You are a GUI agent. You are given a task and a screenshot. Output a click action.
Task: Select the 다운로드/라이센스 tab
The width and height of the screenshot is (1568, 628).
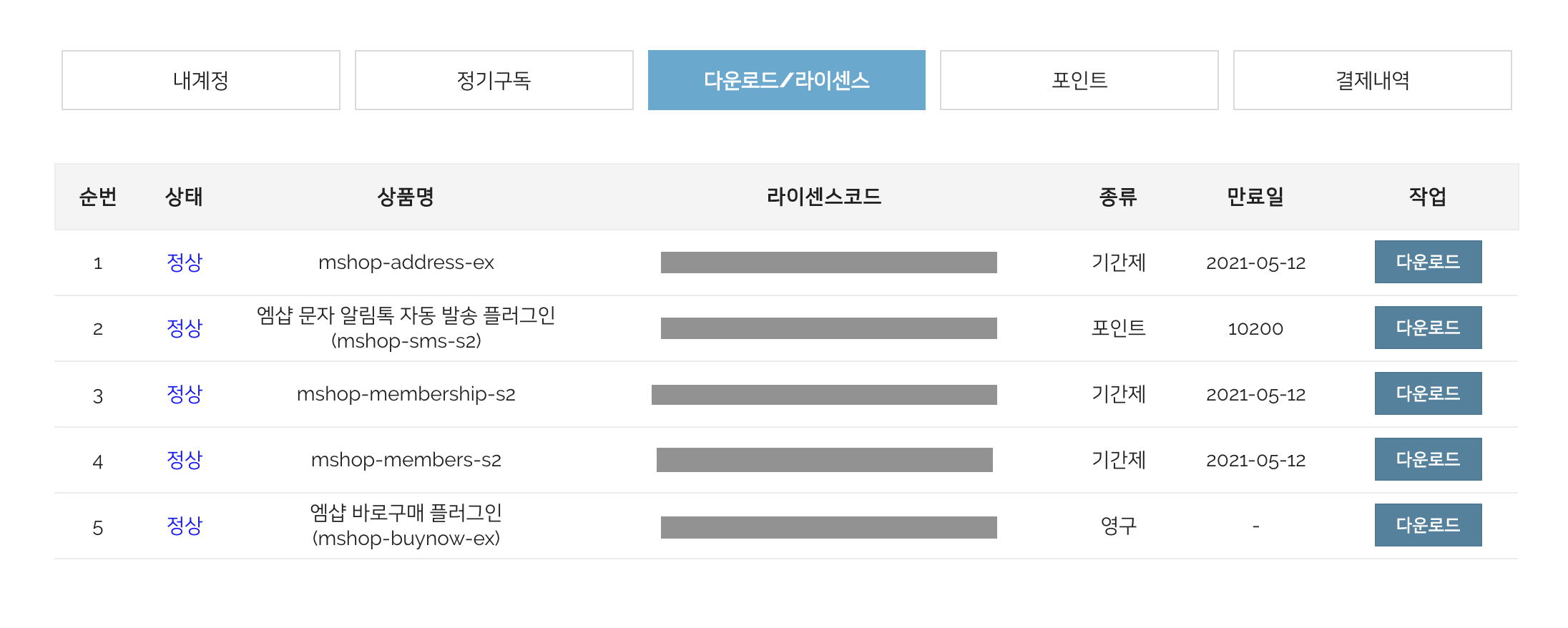(787, 80)
